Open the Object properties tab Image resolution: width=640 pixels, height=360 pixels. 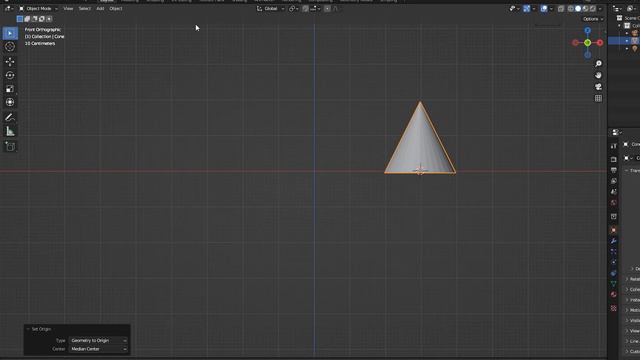(613, 230)
